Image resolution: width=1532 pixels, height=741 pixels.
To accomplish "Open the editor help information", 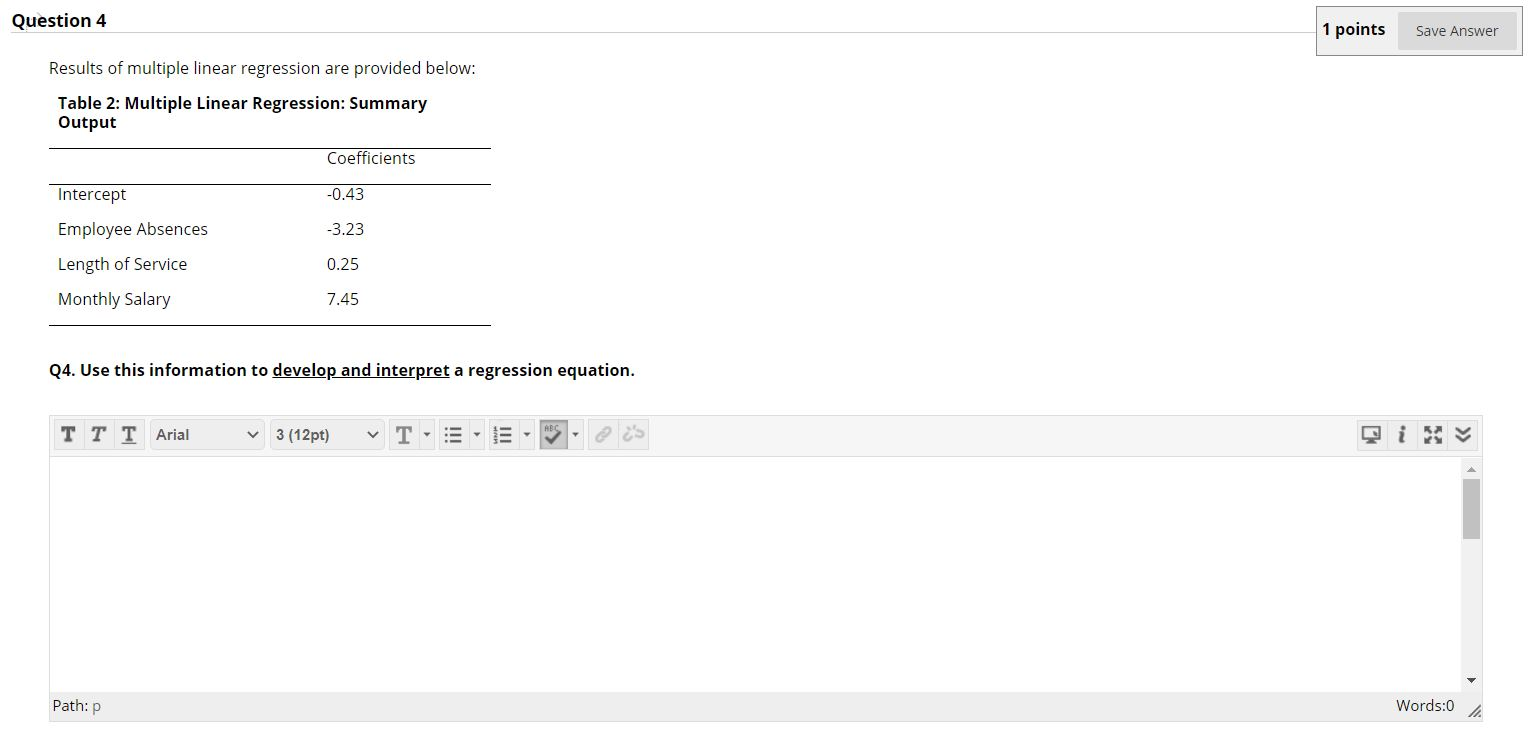I will (x=1402, y=434).
